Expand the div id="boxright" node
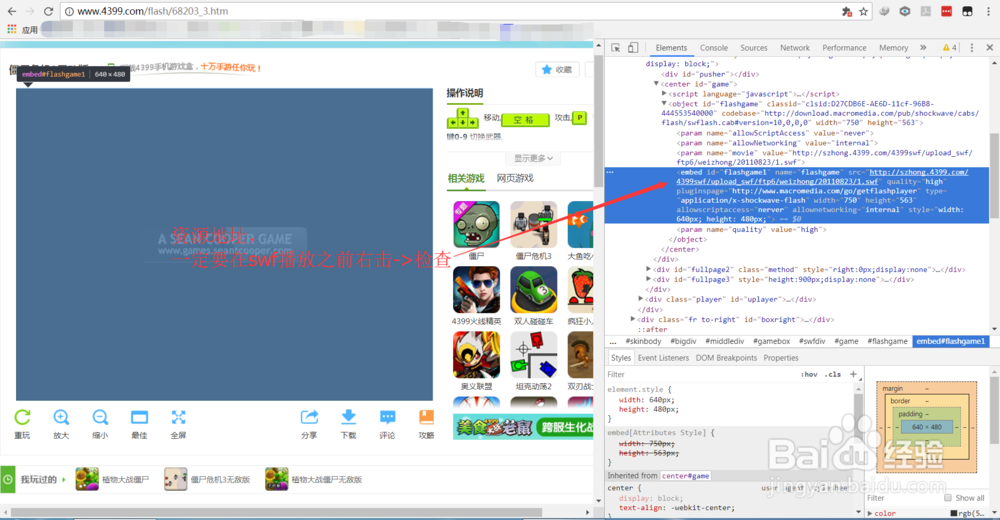1000x520 pixels. 633,319
